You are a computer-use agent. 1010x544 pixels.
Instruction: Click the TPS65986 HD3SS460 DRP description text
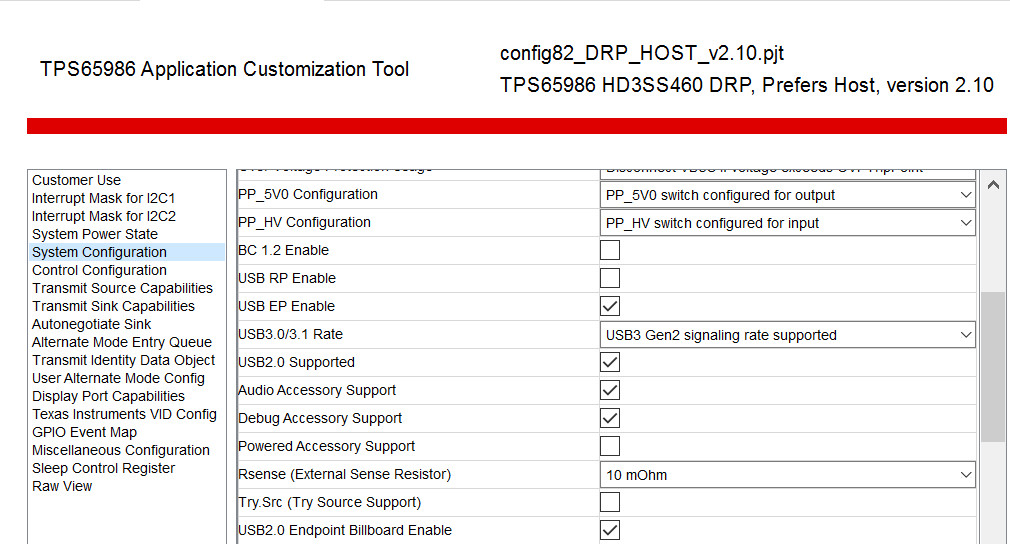click(747, 85)
